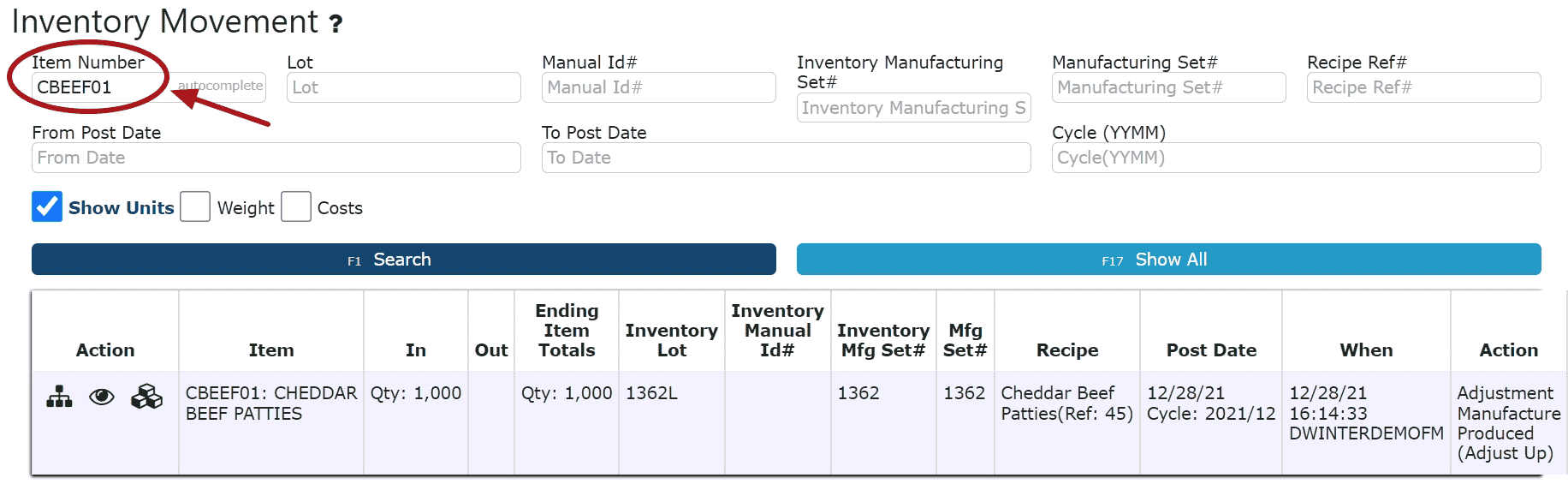The image size is (1568, 490).
Task: Click the eye view icon in row
Action: point(102,397)
